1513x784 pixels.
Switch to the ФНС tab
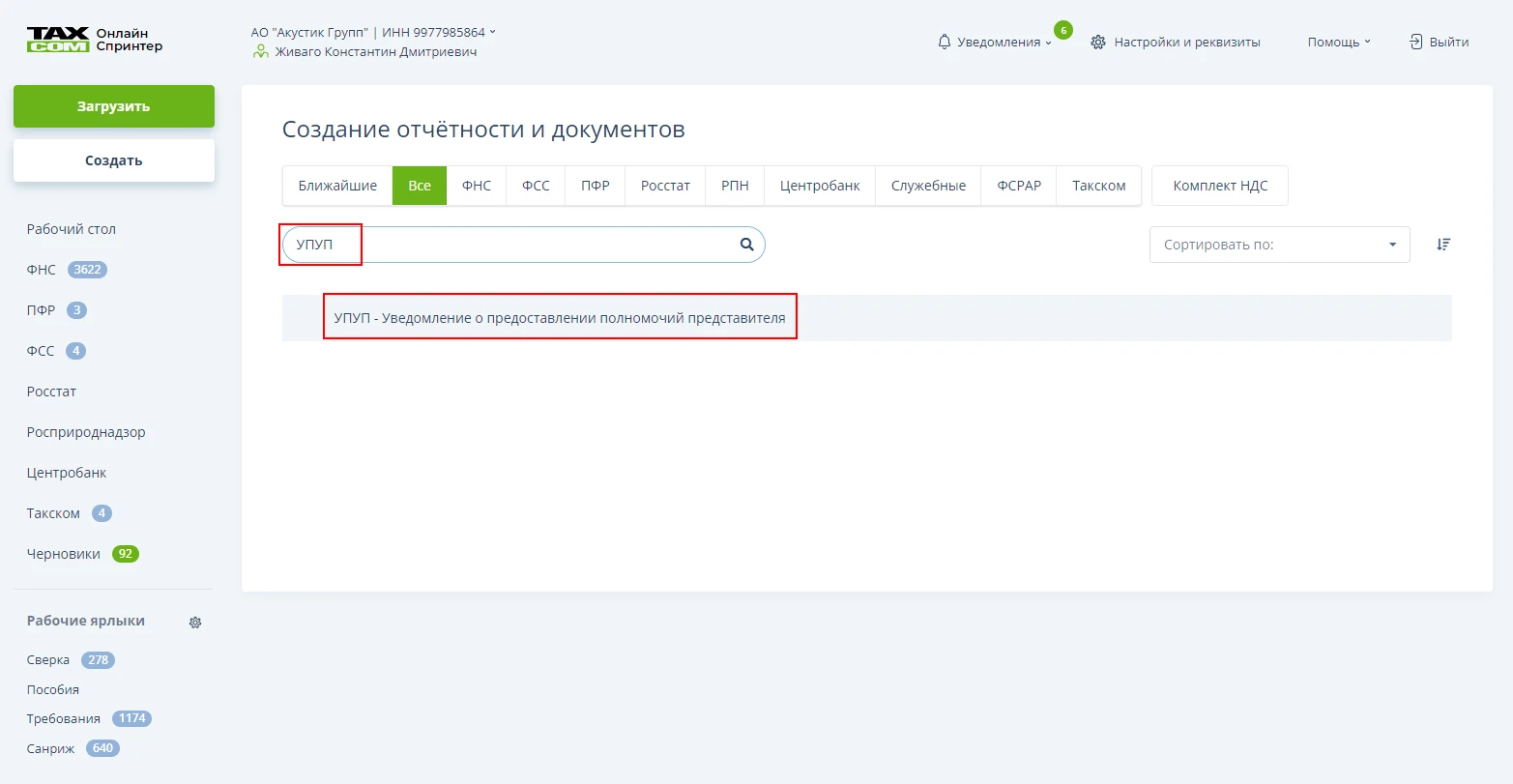pyautogui.click(x=477, y=186)
